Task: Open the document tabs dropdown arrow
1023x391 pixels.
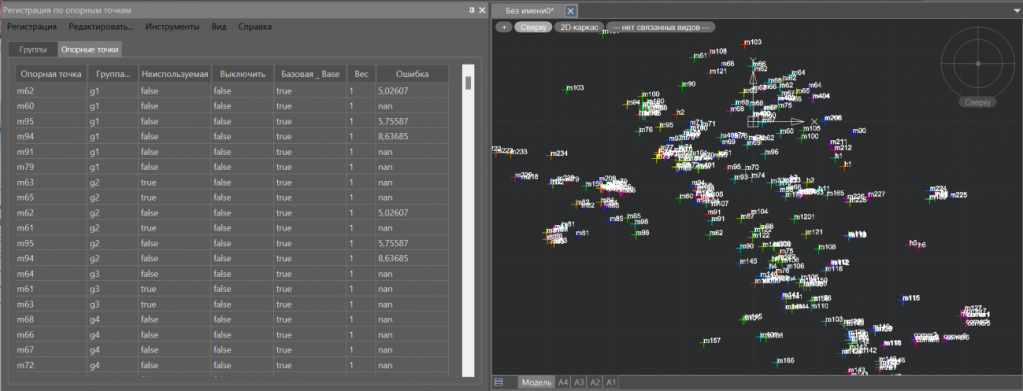Action: (1016, 11)
